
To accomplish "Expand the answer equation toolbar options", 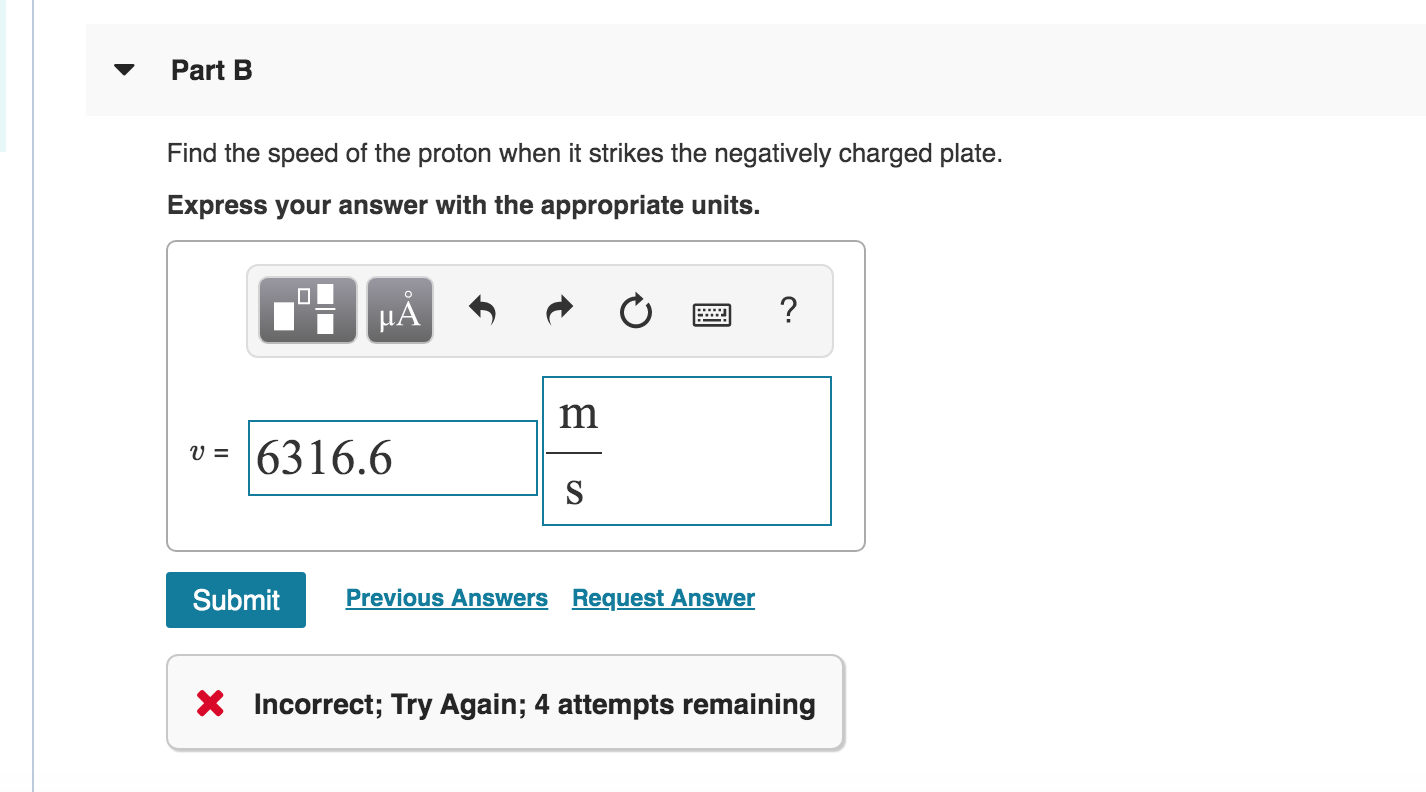I will [x=539, y=310].
